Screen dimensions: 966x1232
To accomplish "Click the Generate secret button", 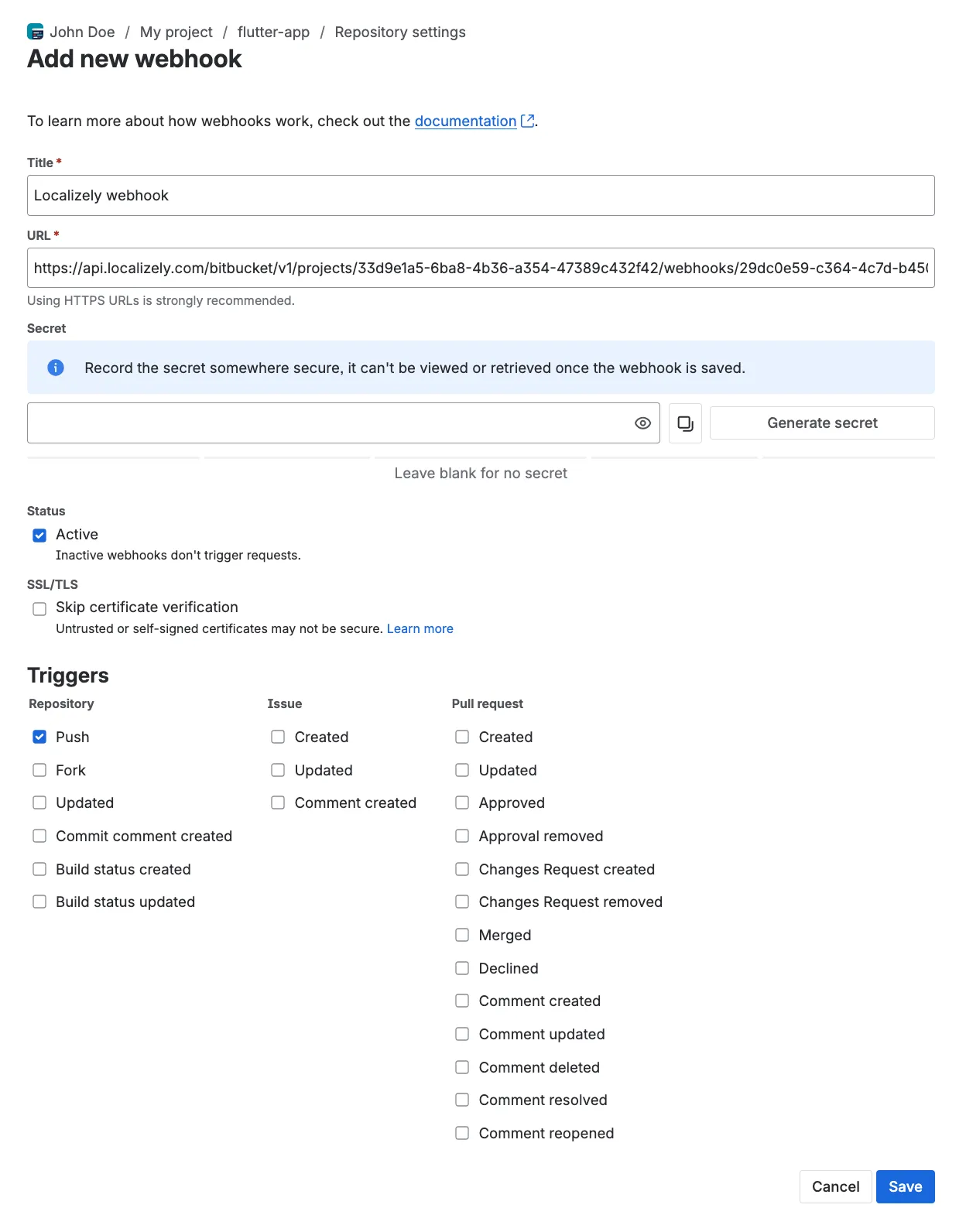I will [x=822, y=423].
